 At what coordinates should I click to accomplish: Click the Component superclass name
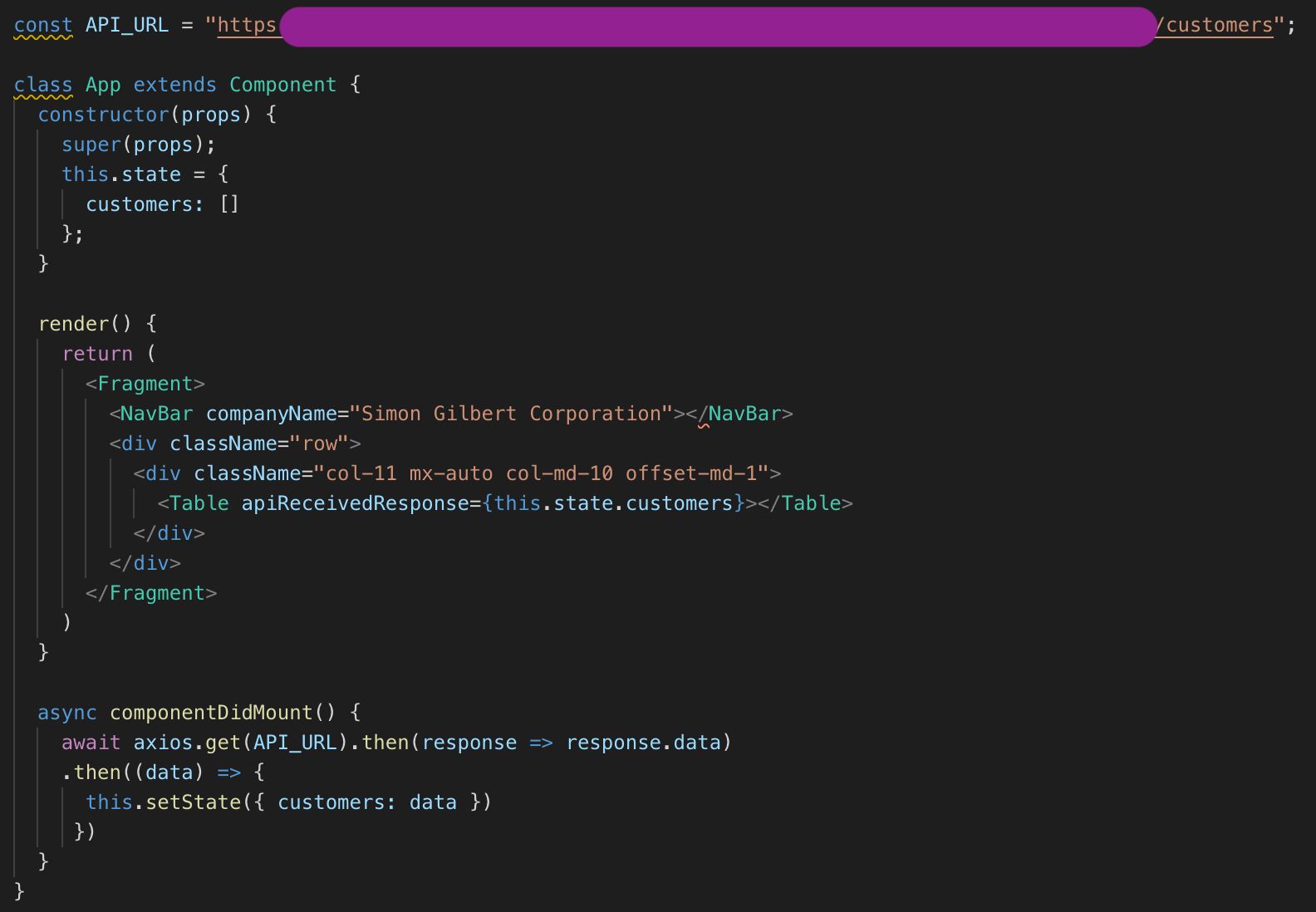283,85
